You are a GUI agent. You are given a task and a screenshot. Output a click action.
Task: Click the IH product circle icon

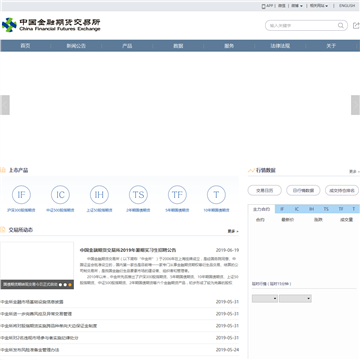(x=99, y=195)
